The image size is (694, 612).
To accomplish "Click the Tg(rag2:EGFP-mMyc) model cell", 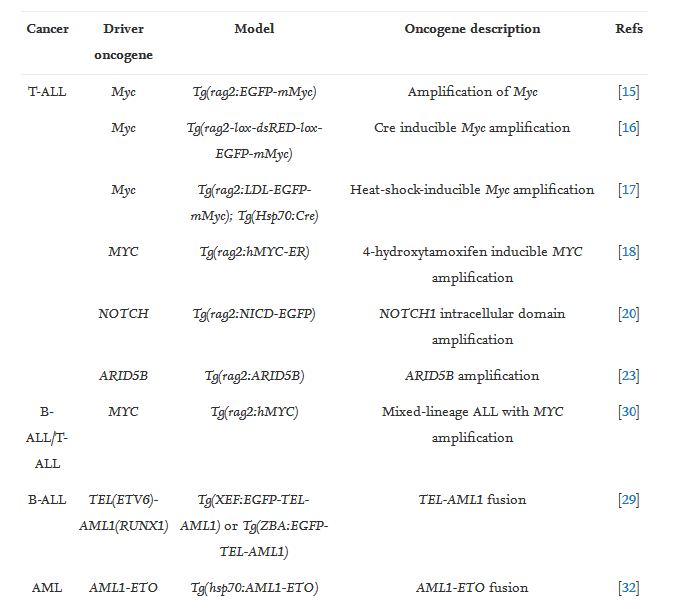I will 254,92.
